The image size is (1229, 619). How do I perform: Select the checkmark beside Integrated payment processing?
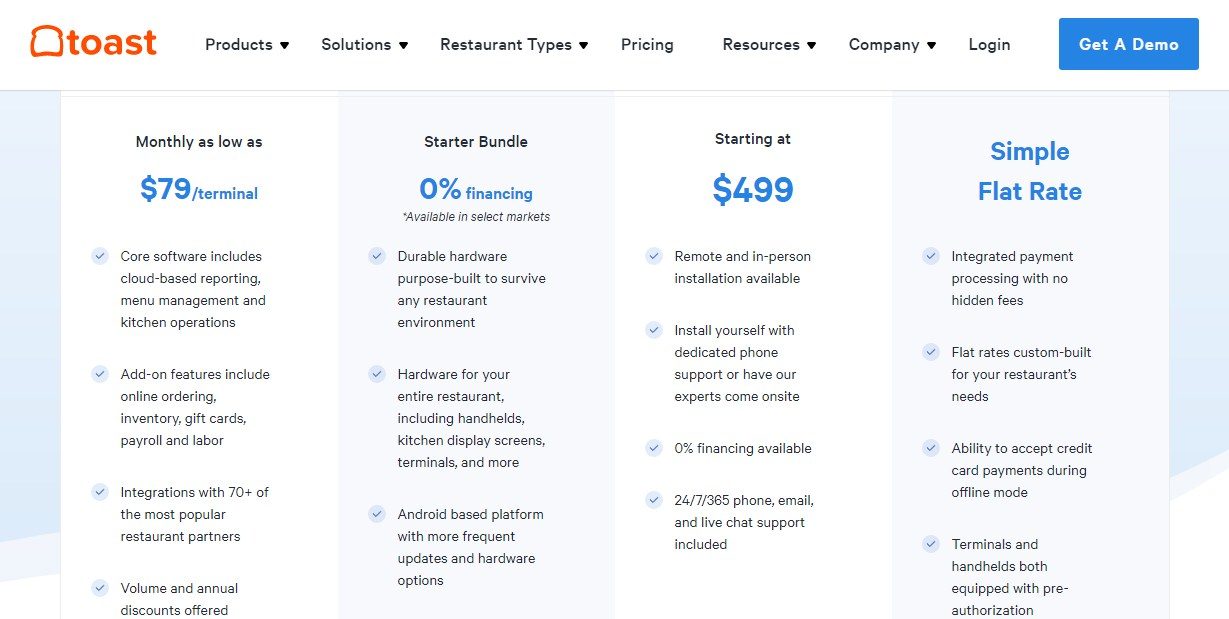931,256
